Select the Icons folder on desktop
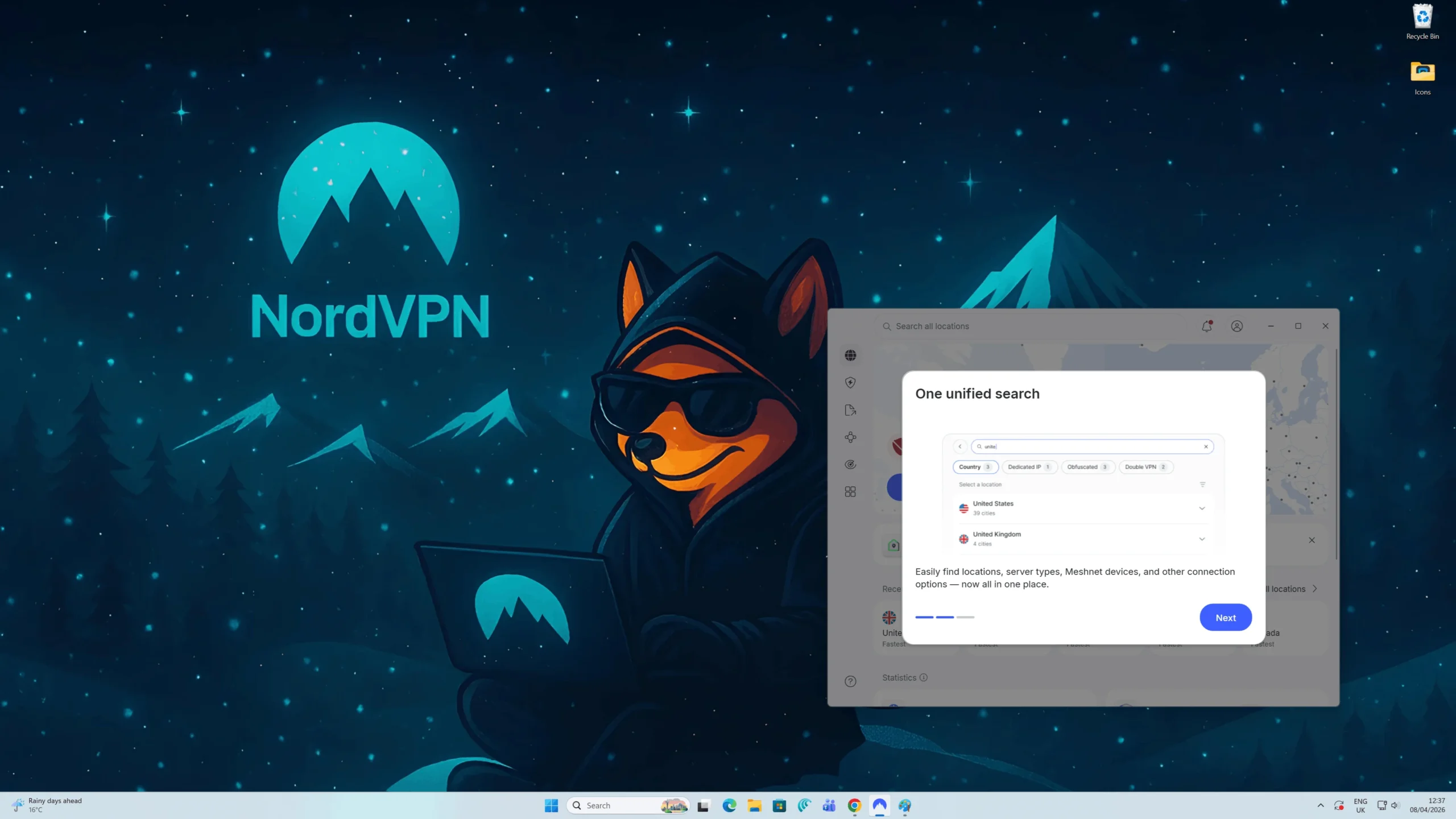This screenshot has height=819, width=1456. click(x=1422, y=78)
